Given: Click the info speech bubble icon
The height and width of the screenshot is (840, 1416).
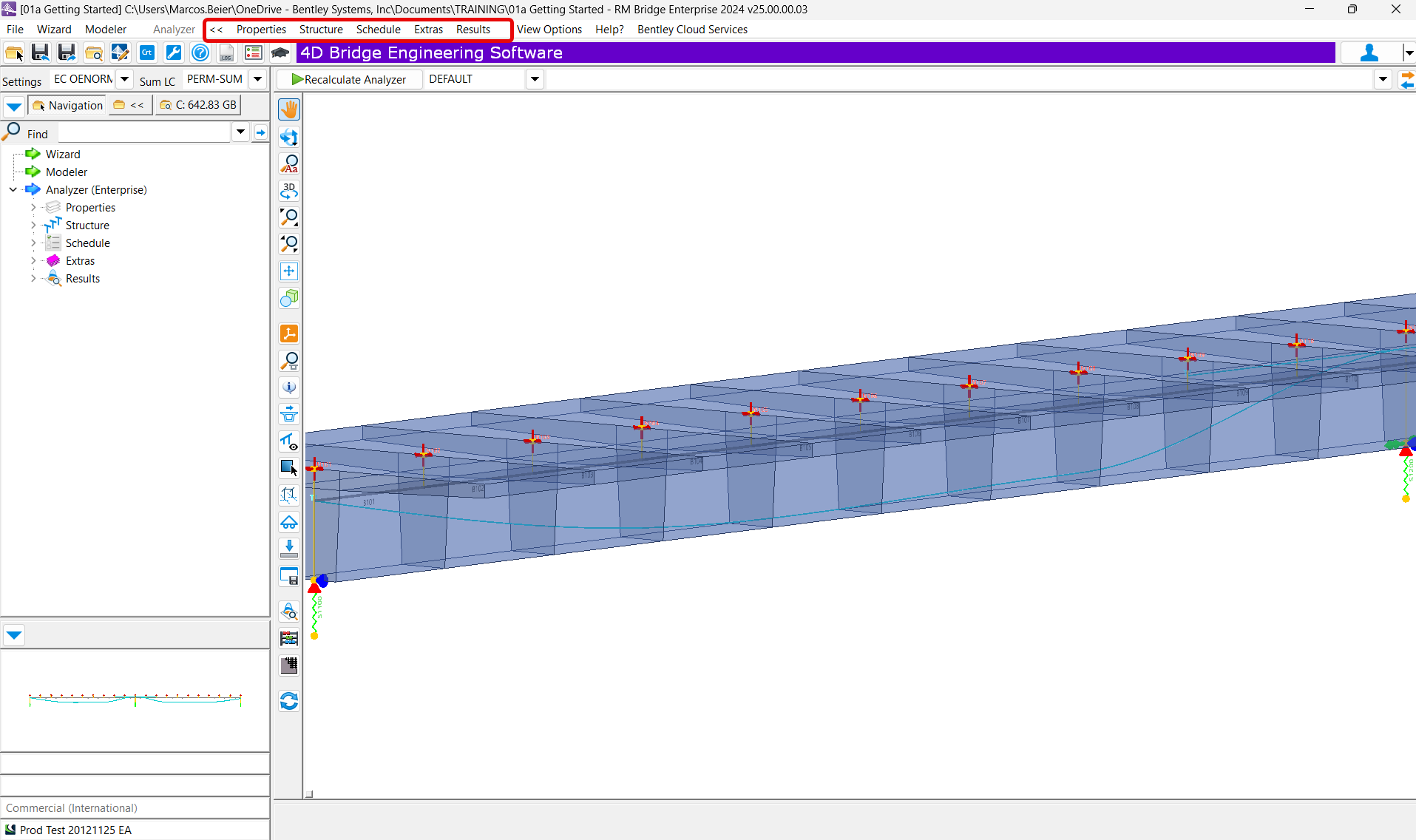Looking at the screenshot, I should pyautogui.click(x=289, y=387).
